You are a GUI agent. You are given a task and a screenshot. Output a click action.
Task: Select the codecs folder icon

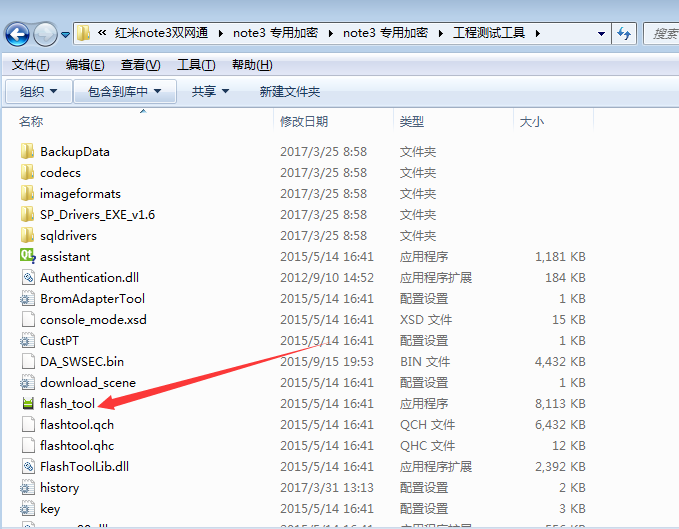pos(27,172)
